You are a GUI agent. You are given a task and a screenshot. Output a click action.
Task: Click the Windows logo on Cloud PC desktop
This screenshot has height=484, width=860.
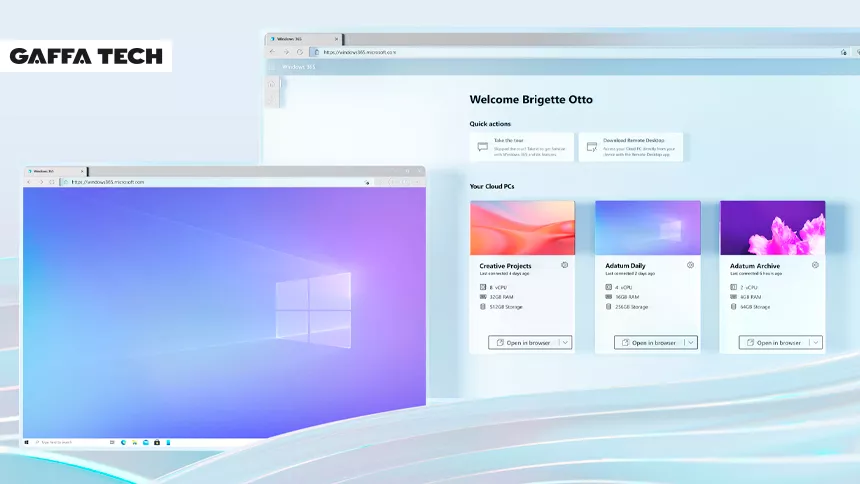point(313,310)
